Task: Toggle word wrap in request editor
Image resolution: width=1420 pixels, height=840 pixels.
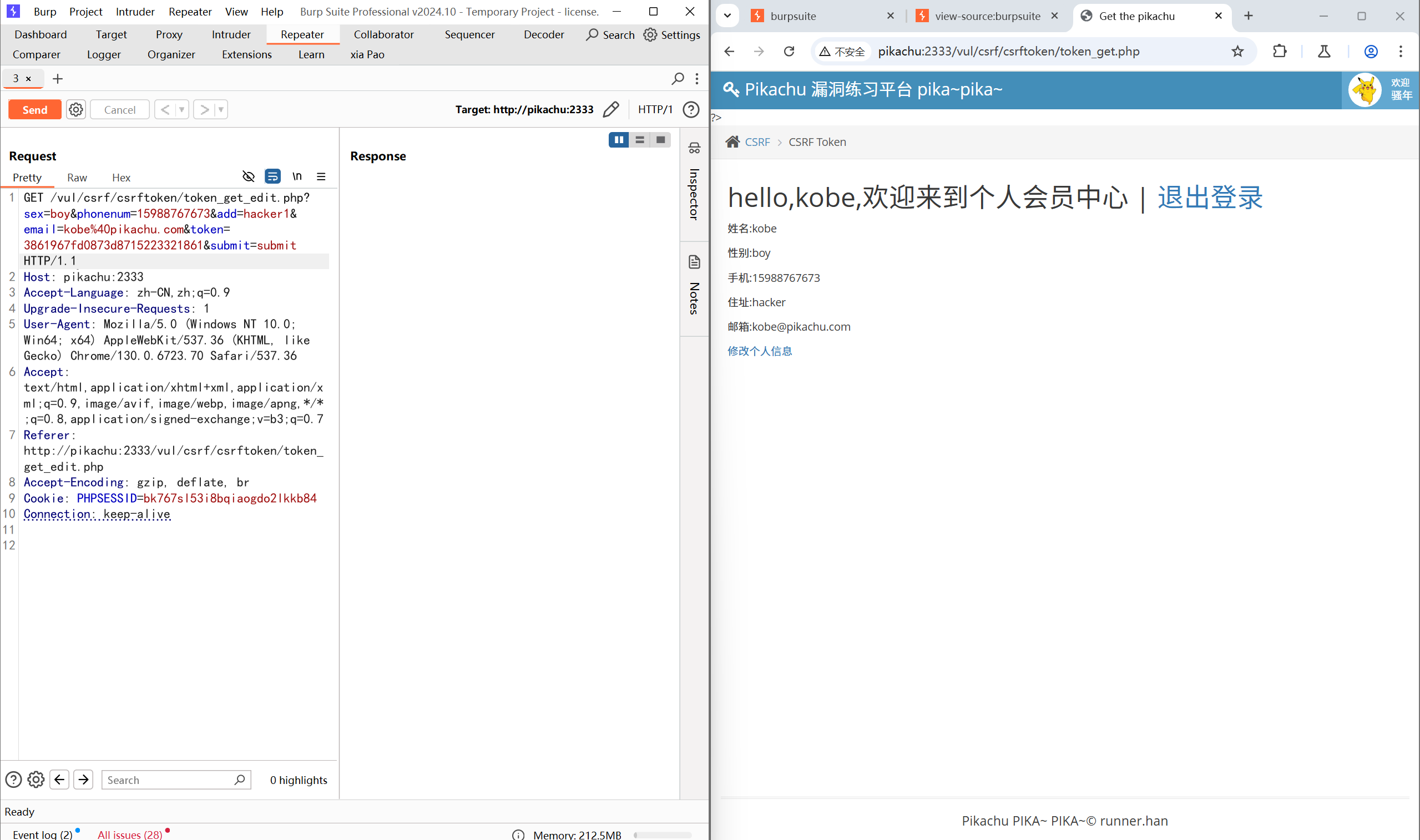Action: click(x=272, y=176)
